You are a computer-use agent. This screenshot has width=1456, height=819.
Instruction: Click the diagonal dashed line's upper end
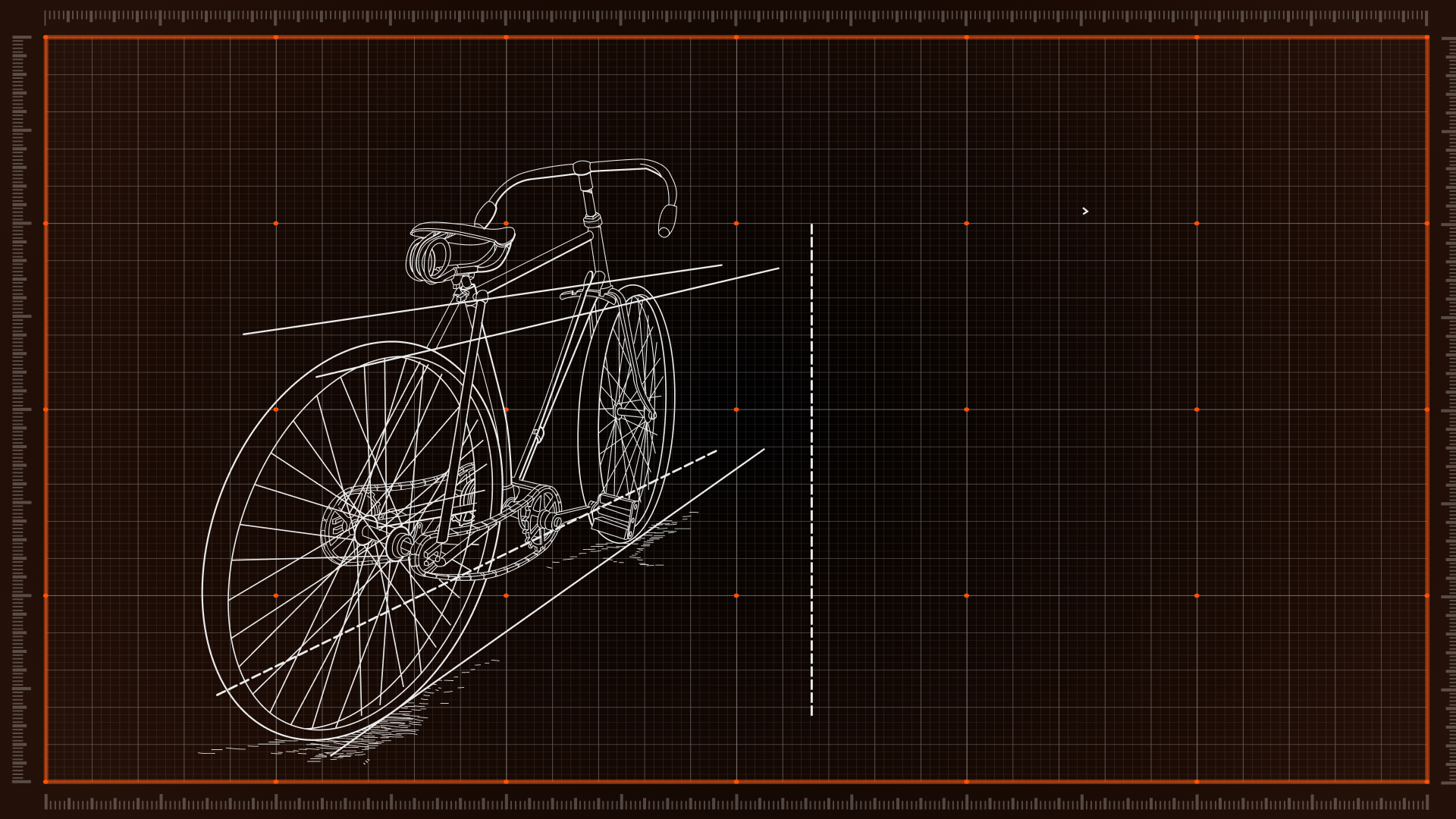[x=713, y=453]
